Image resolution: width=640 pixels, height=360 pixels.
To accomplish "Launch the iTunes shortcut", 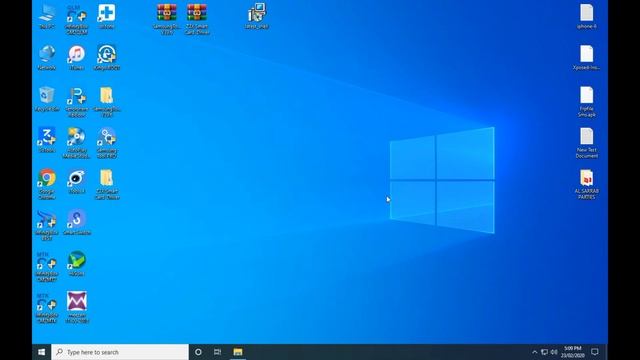I will click(77, 58).
